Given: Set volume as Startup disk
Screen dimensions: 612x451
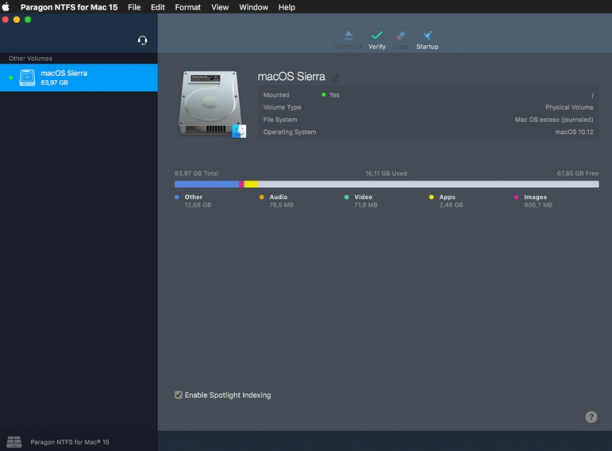Looking at the screenshot, I should click(x=427, y=40).
